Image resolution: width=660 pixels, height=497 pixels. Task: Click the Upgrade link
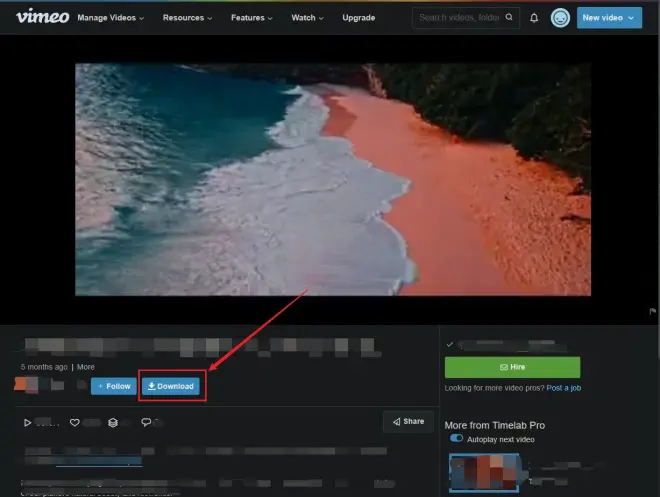coord(359,18)
